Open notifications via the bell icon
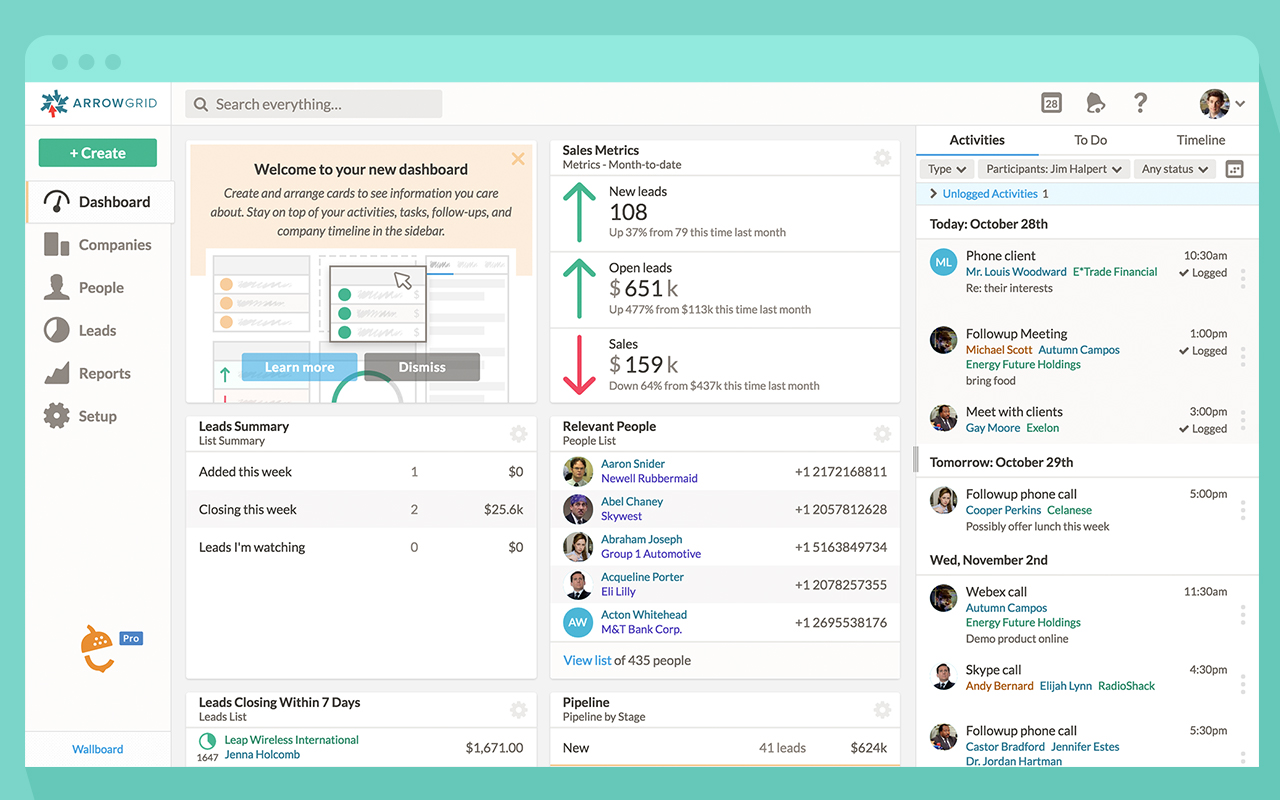 1095,103
